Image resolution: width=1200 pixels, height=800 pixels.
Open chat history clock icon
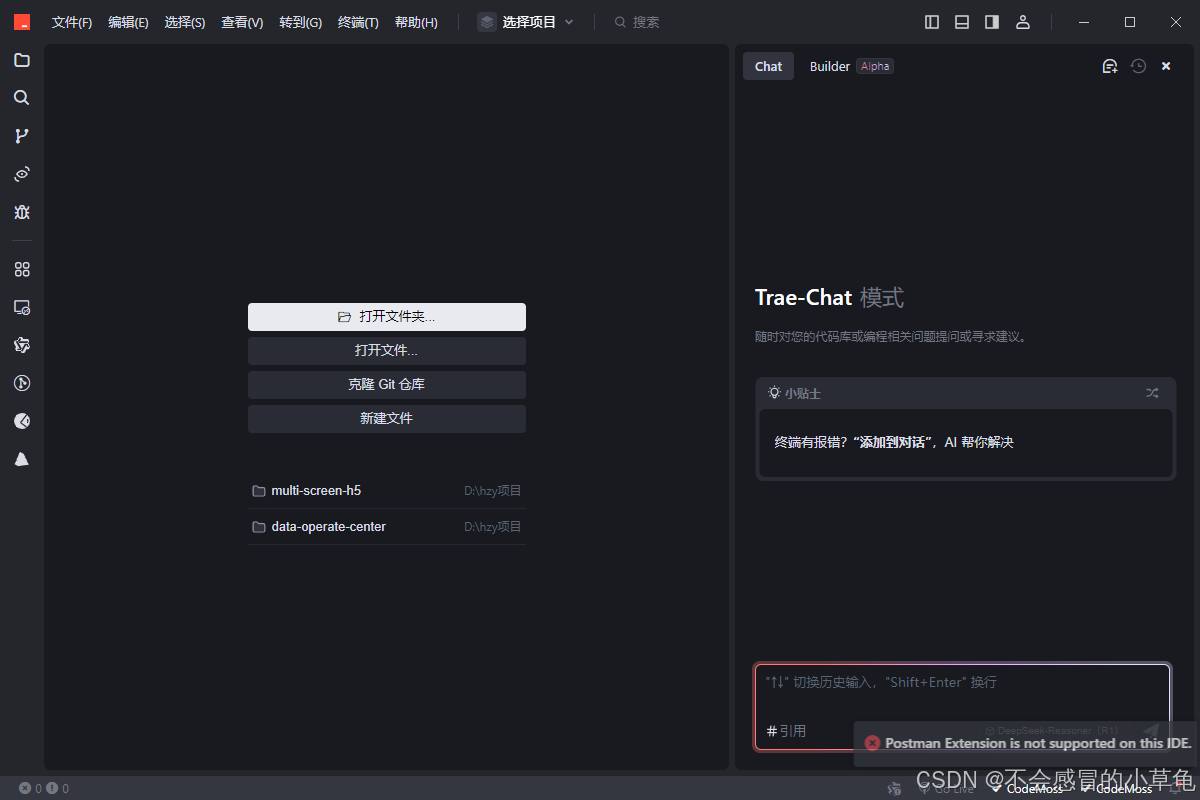click(x=1138, y=66)
